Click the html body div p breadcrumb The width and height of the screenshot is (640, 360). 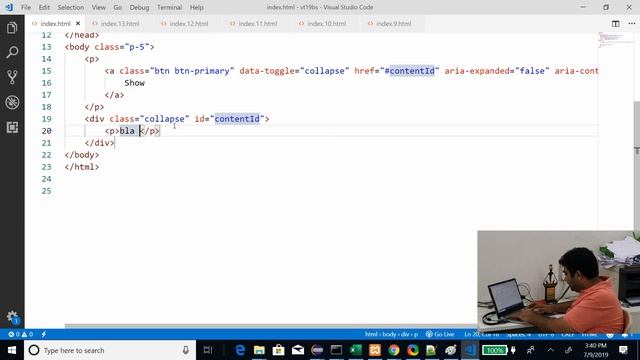click(x=391, y=334)
